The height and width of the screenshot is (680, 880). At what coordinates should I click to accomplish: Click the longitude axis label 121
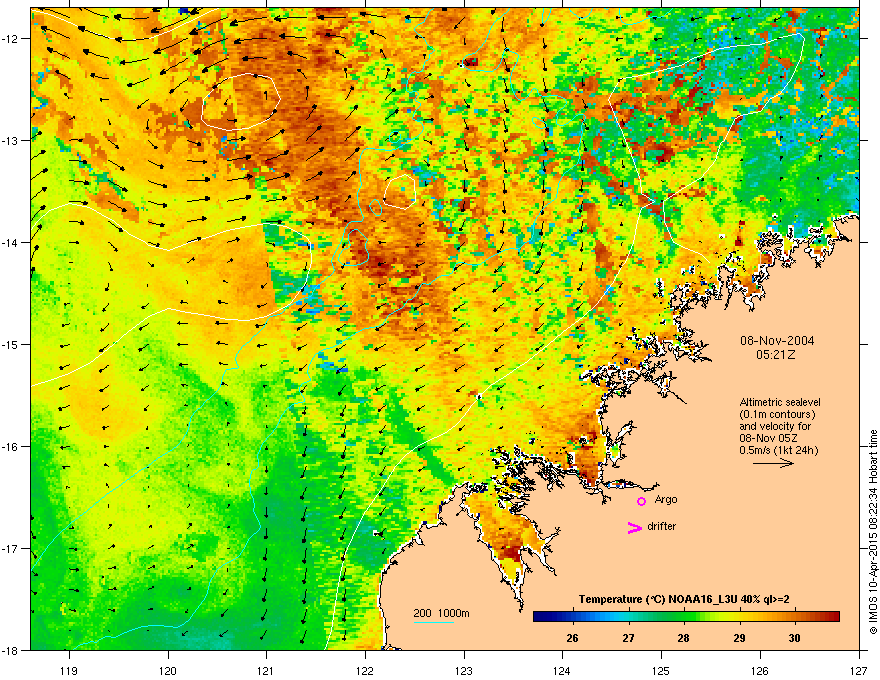pyautogui.click(x=266, y=670)
